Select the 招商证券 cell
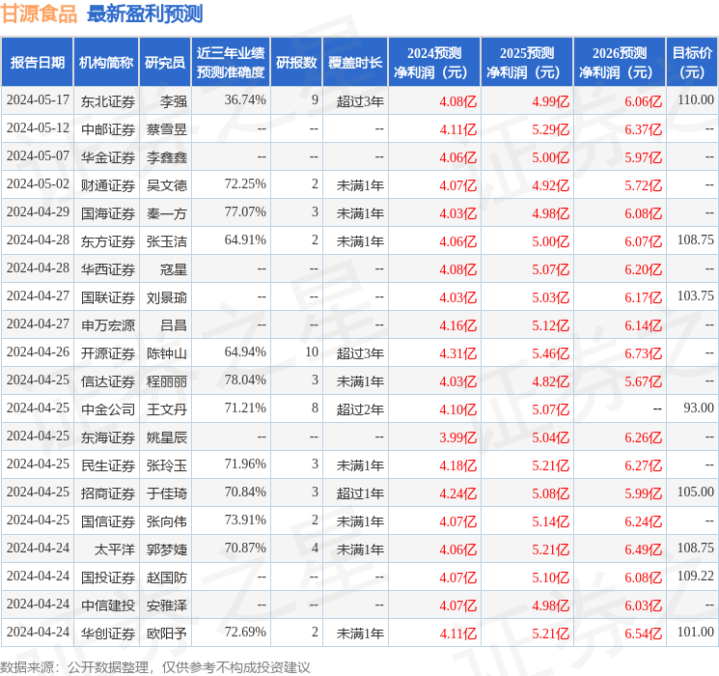This screenshot has width=719, height=676. (x=108, y=493)
